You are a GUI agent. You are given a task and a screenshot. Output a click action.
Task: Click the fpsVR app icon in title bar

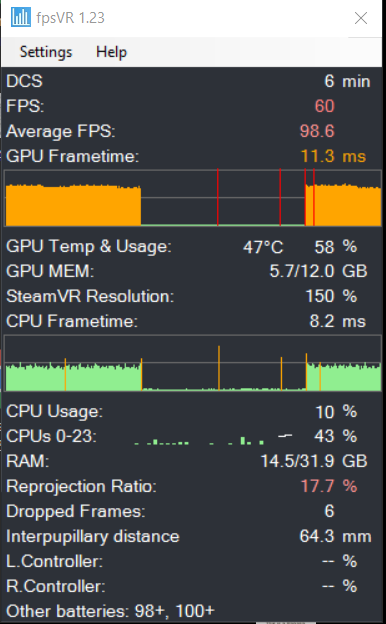coord(21,18)
